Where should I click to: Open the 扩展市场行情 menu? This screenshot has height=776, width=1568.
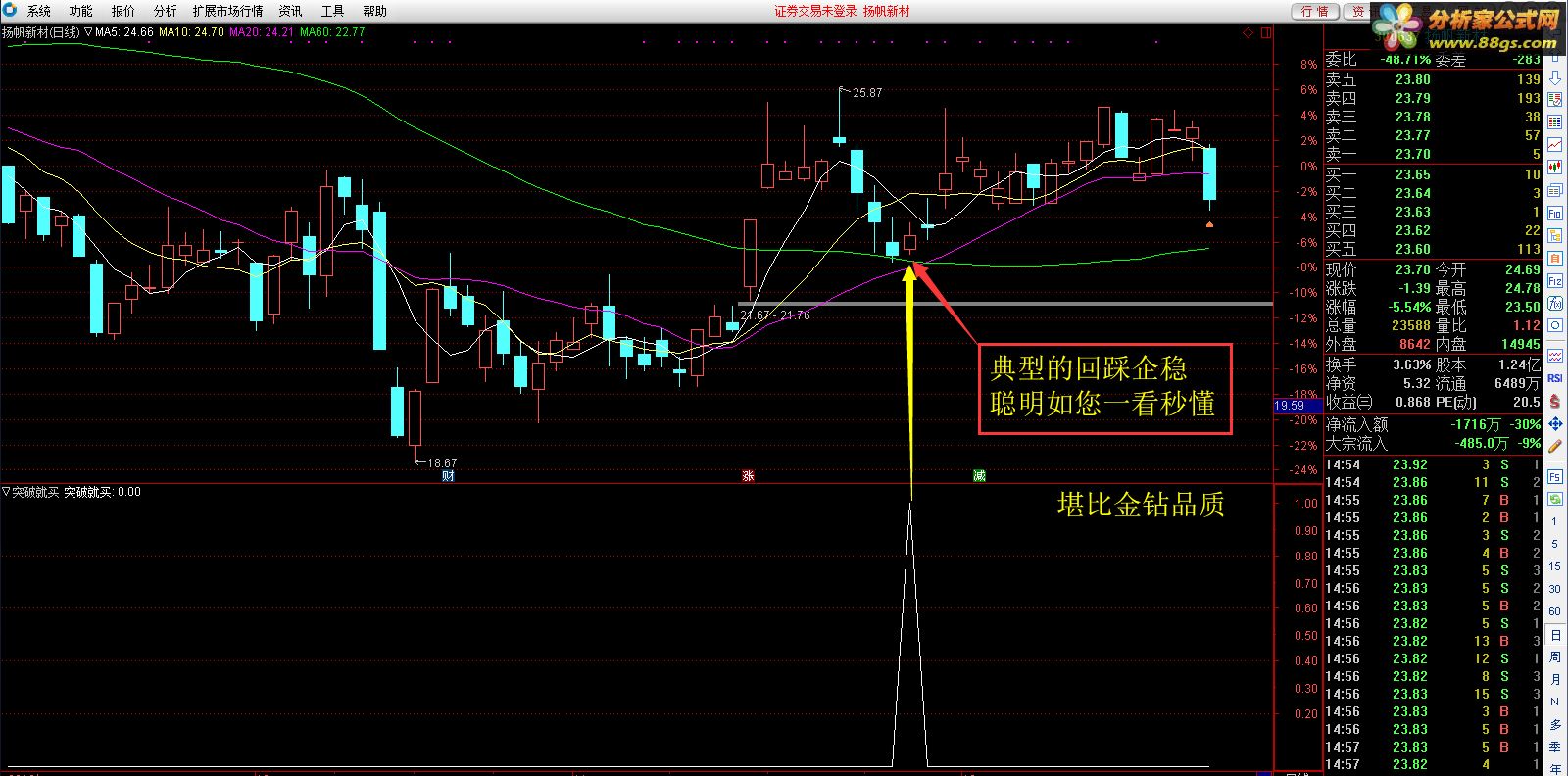227,11
